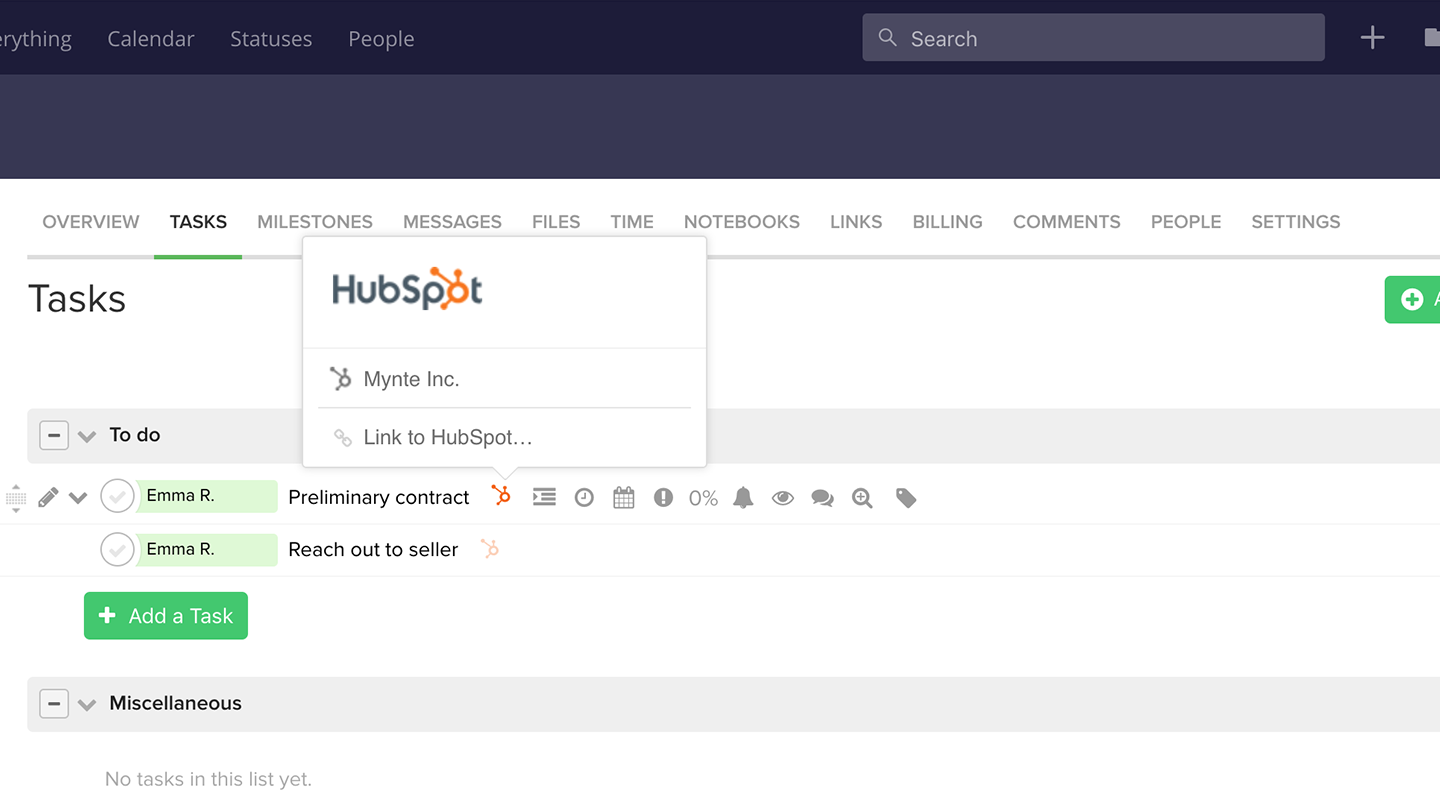Open quick view magnifier icon on task row

(862, 497)
